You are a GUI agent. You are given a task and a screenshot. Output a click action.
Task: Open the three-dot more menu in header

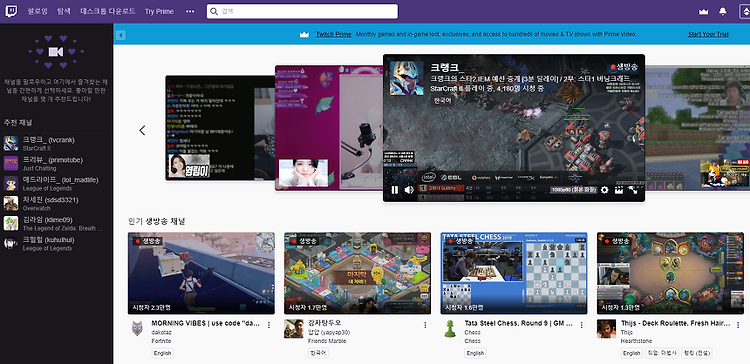(x=190, y=11)
